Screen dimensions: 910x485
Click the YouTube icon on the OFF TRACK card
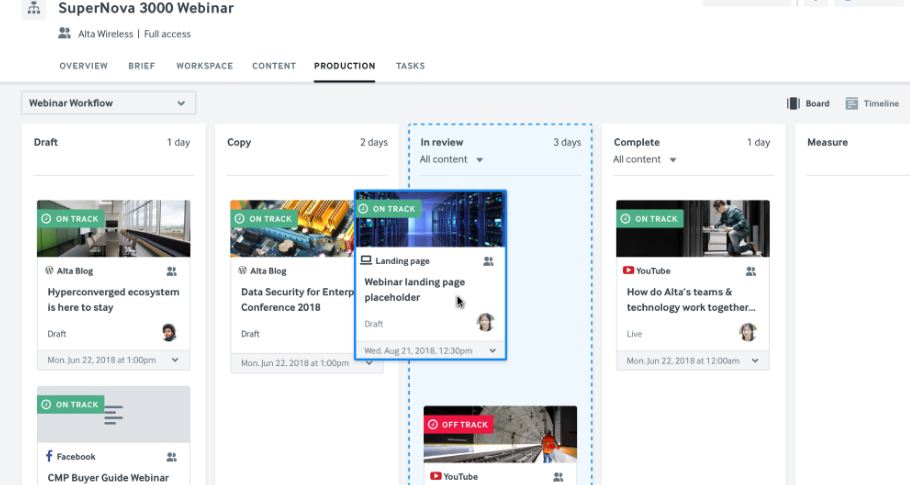pyautogui.click(x=435, y=476)
